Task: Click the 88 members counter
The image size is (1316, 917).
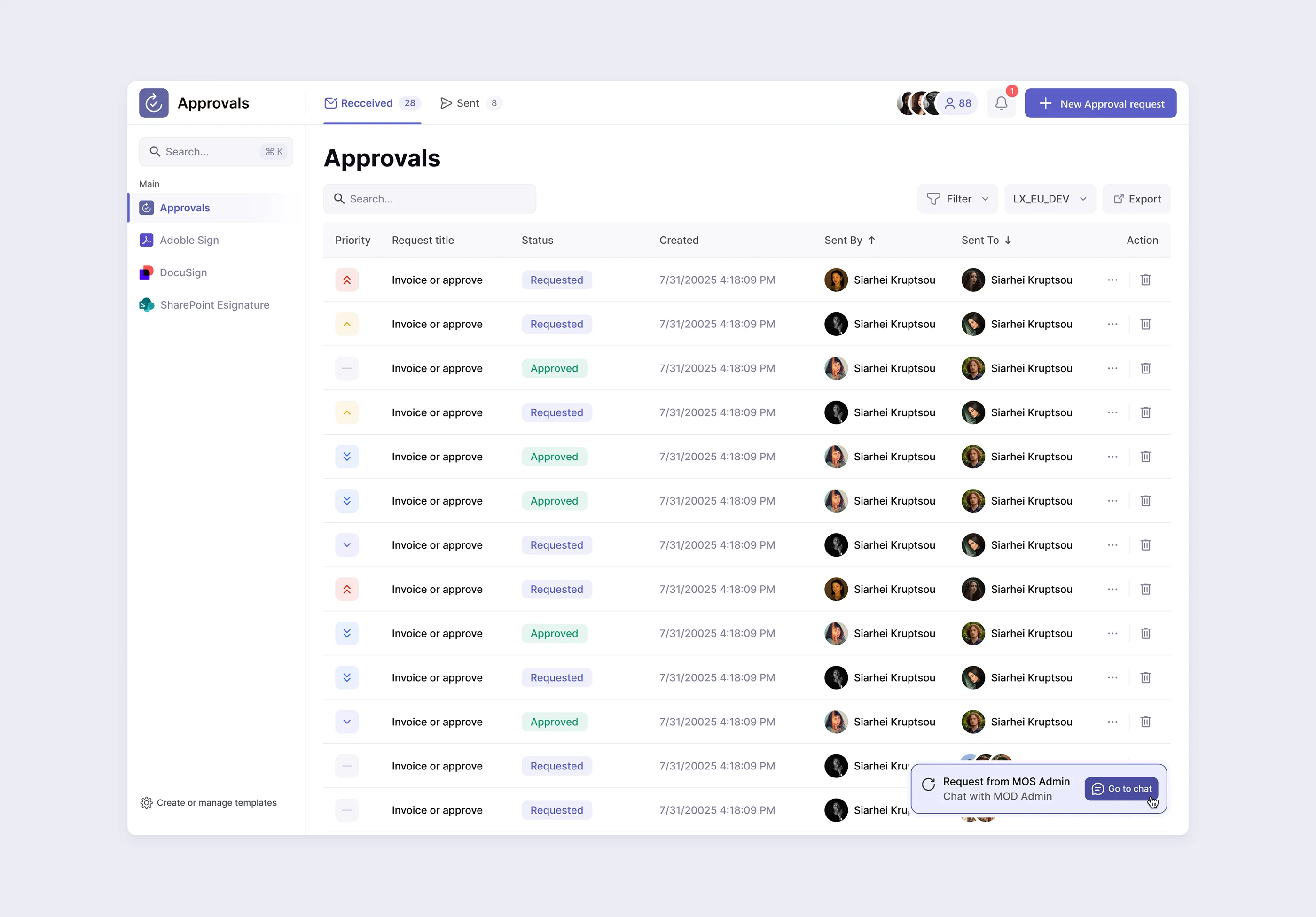Action: point(958,103)
